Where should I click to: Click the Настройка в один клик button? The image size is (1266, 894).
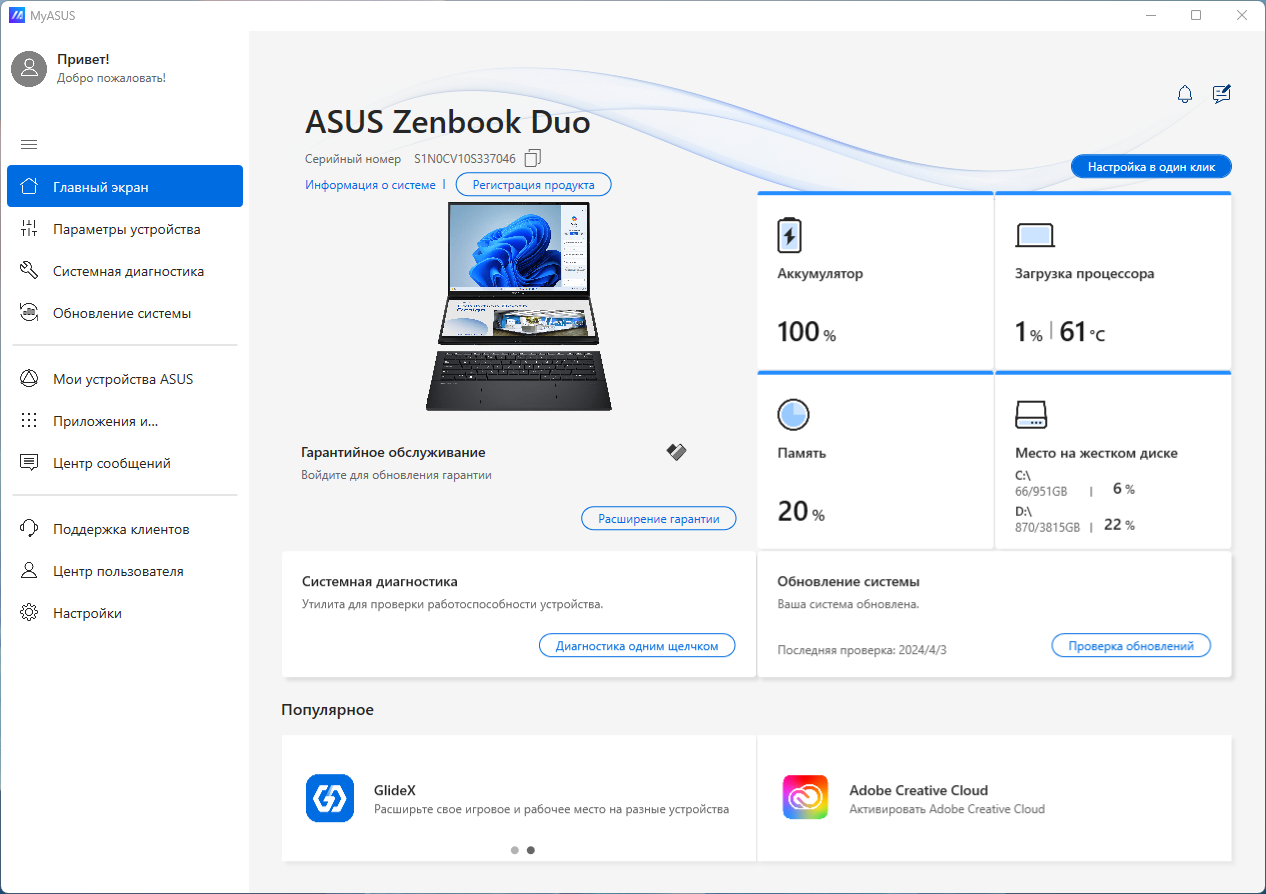pos(1151,167)
